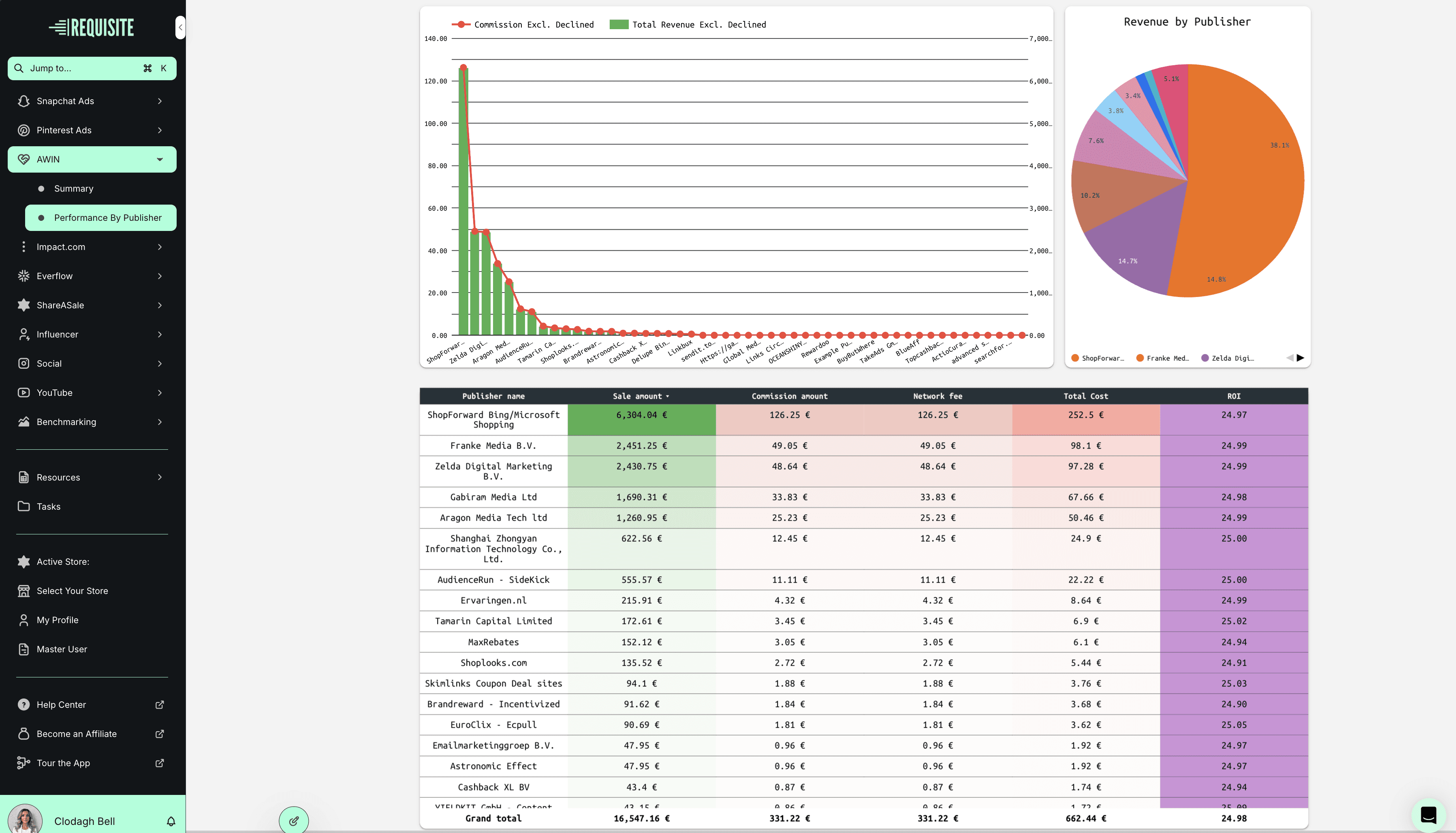Select Performance By Publisher item
This screenshot has width=1456, height=833.
[100, 218]
